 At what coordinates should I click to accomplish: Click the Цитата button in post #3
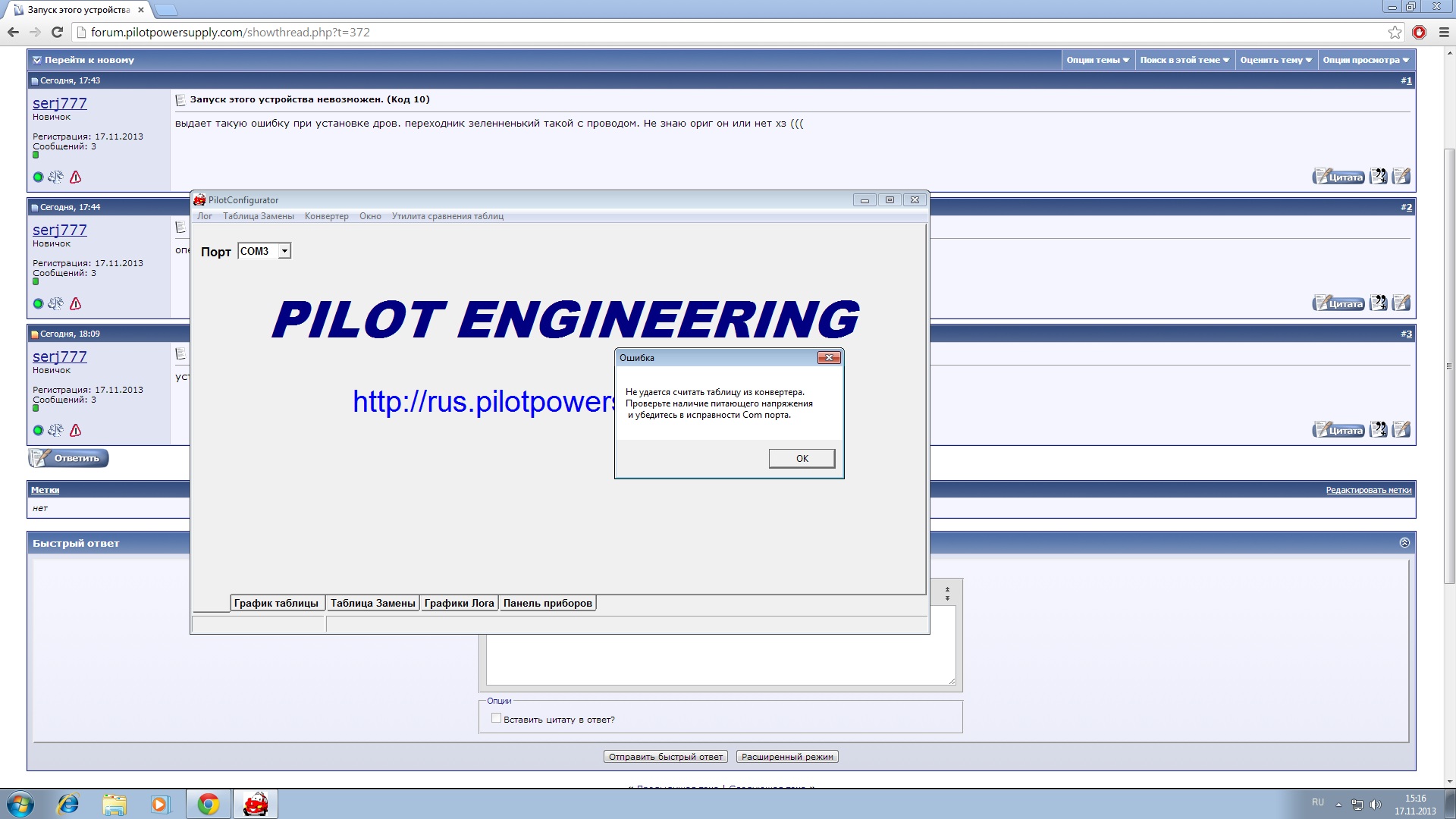pos(1338,430)
